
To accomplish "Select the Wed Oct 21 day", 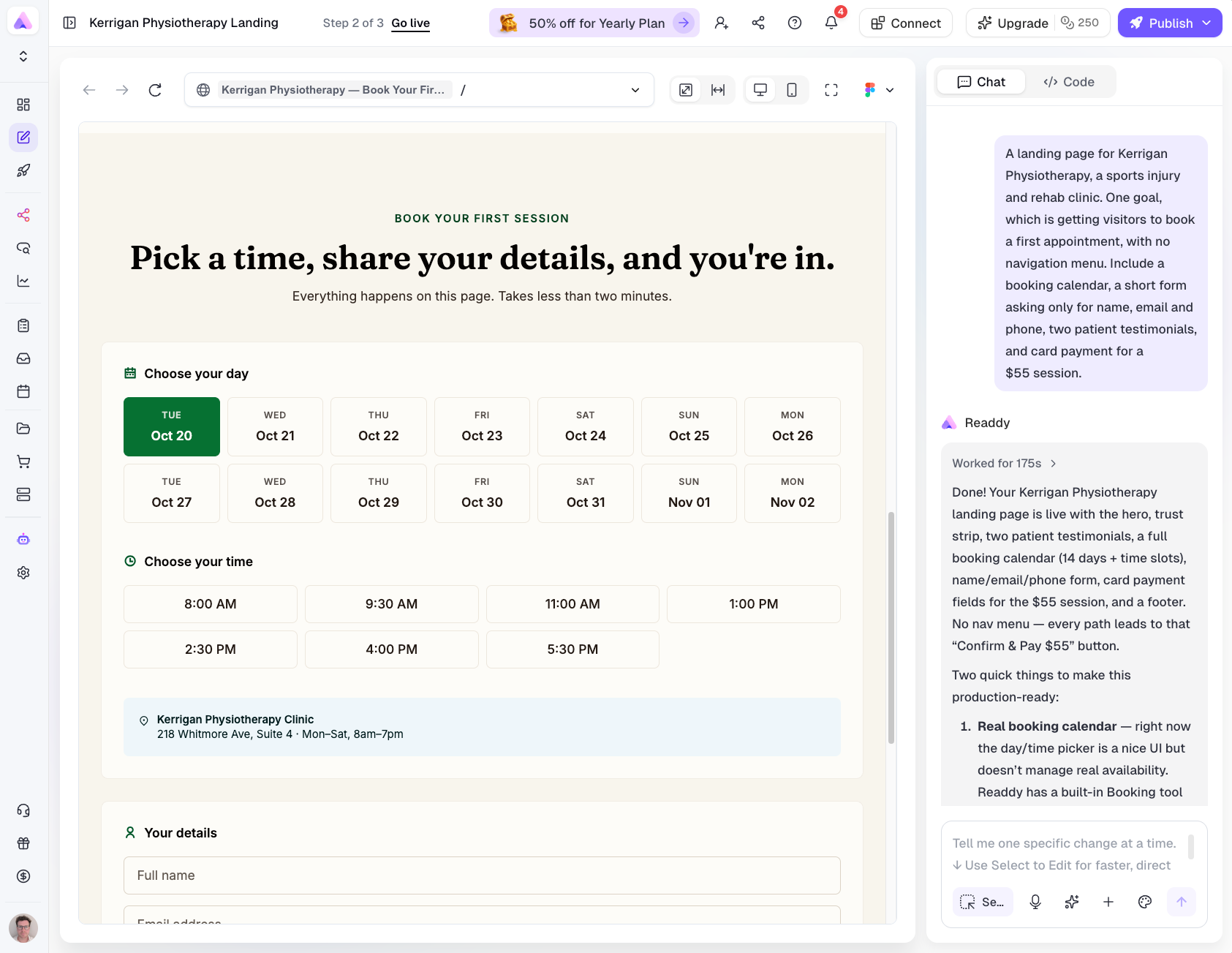I will (275, 426).
